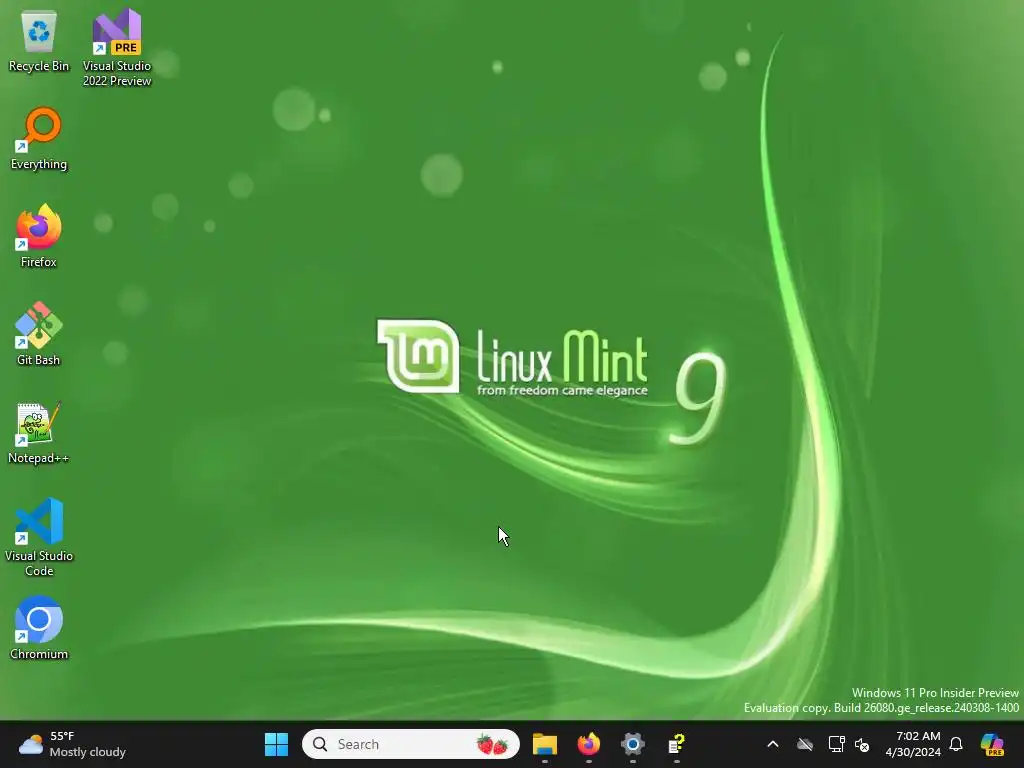1024x768 pixels.
Task: Click into the taskbar Search box
Action: click(411, 744)
